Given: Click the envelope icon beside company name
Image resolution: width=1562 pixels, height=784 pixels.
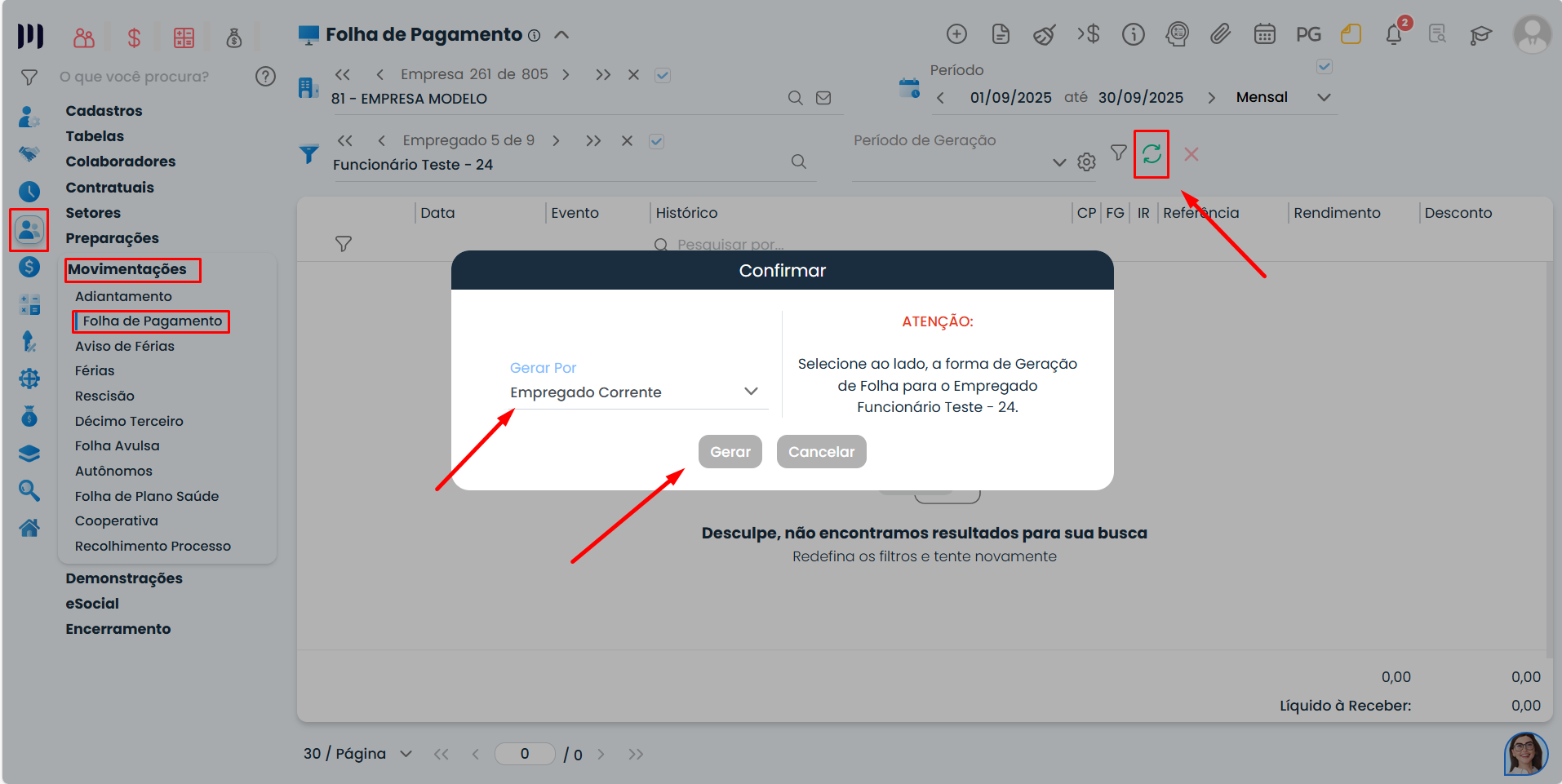Looking at the screenshot, I should pos(823,98).
